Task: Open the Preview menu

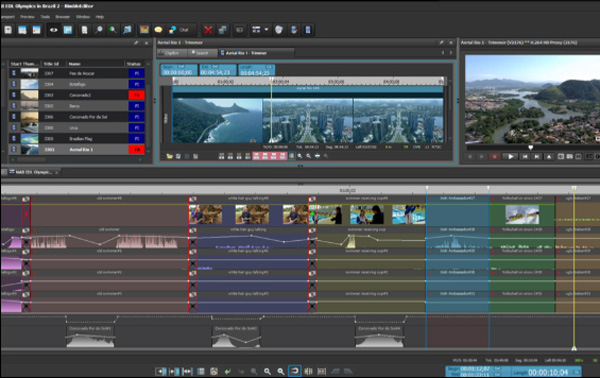Action: coord(27,17)
